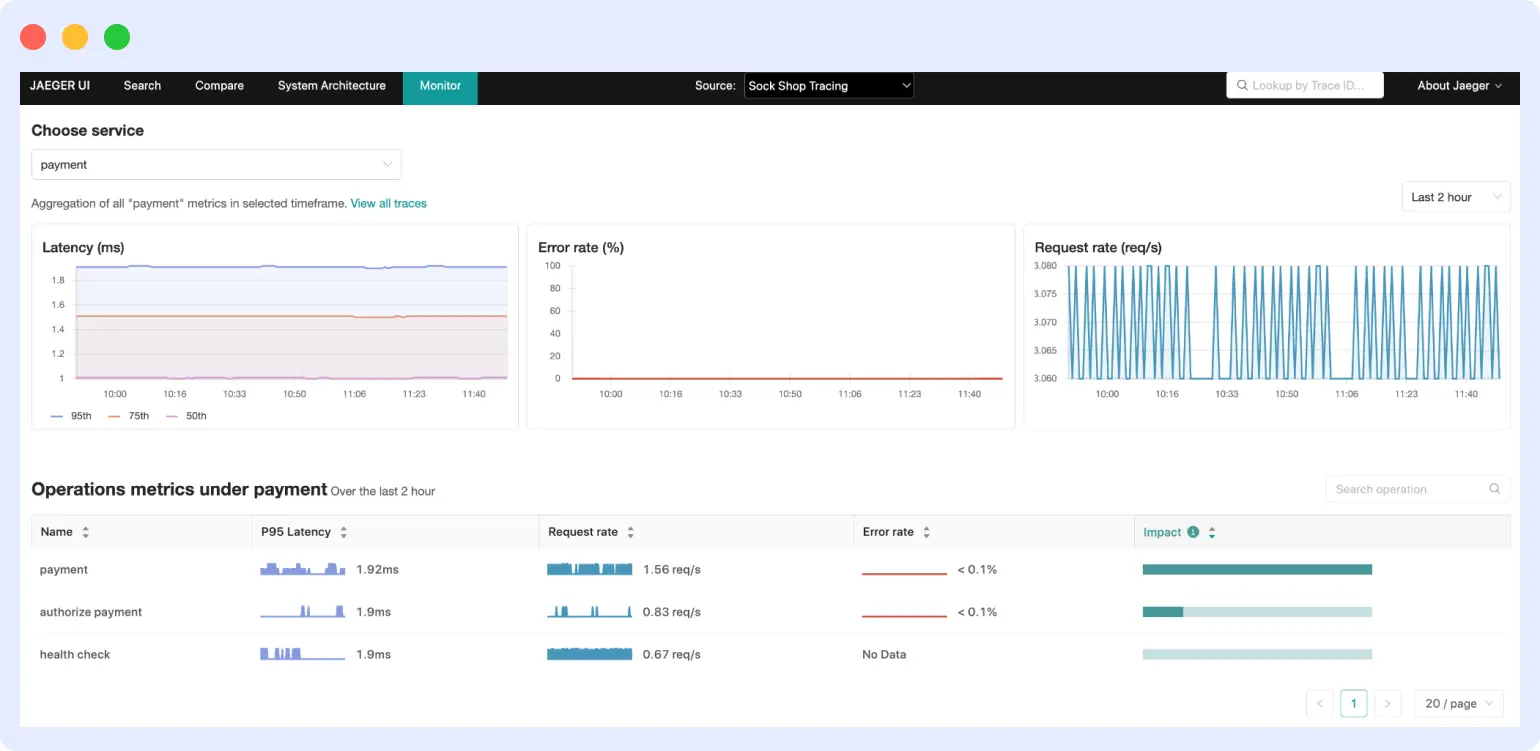Click the payment impact progress bar
This screenshot has height=751, width=1540.
1257,570
